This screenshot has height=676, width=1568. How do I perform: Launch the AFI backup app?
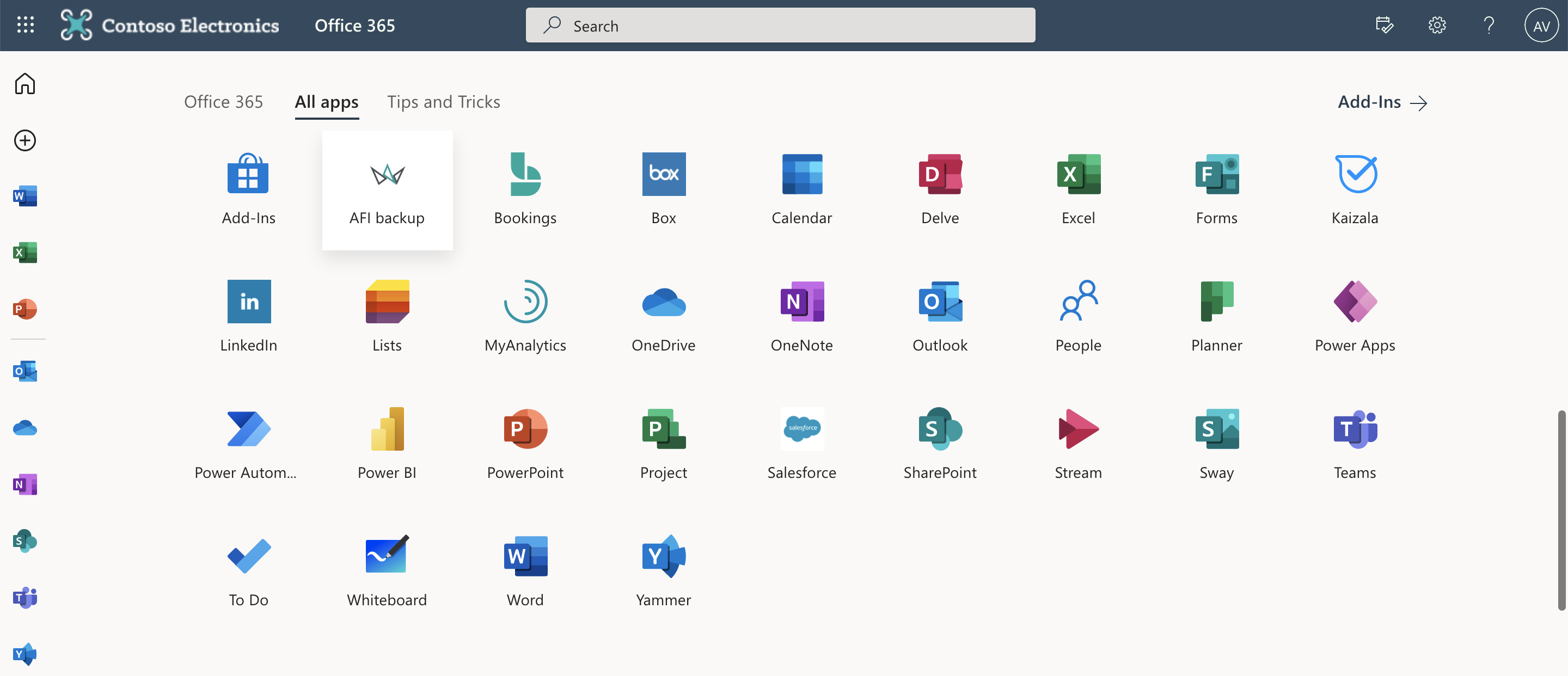click(387, 189)
